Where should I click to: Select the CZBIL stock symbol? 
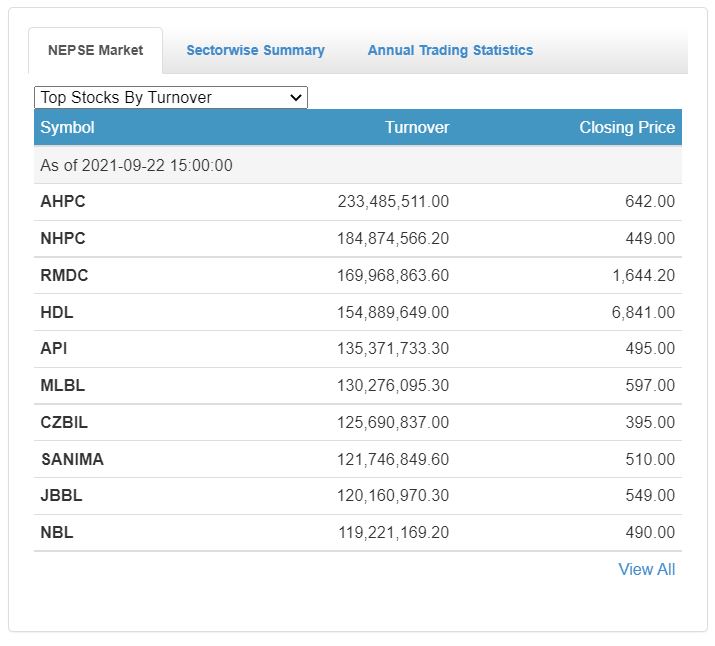click(x=64, y=422)
